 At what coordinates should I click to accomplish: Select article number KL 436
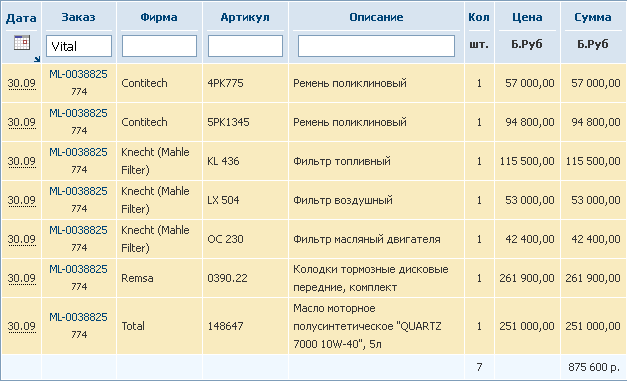[x=223, y=161]
